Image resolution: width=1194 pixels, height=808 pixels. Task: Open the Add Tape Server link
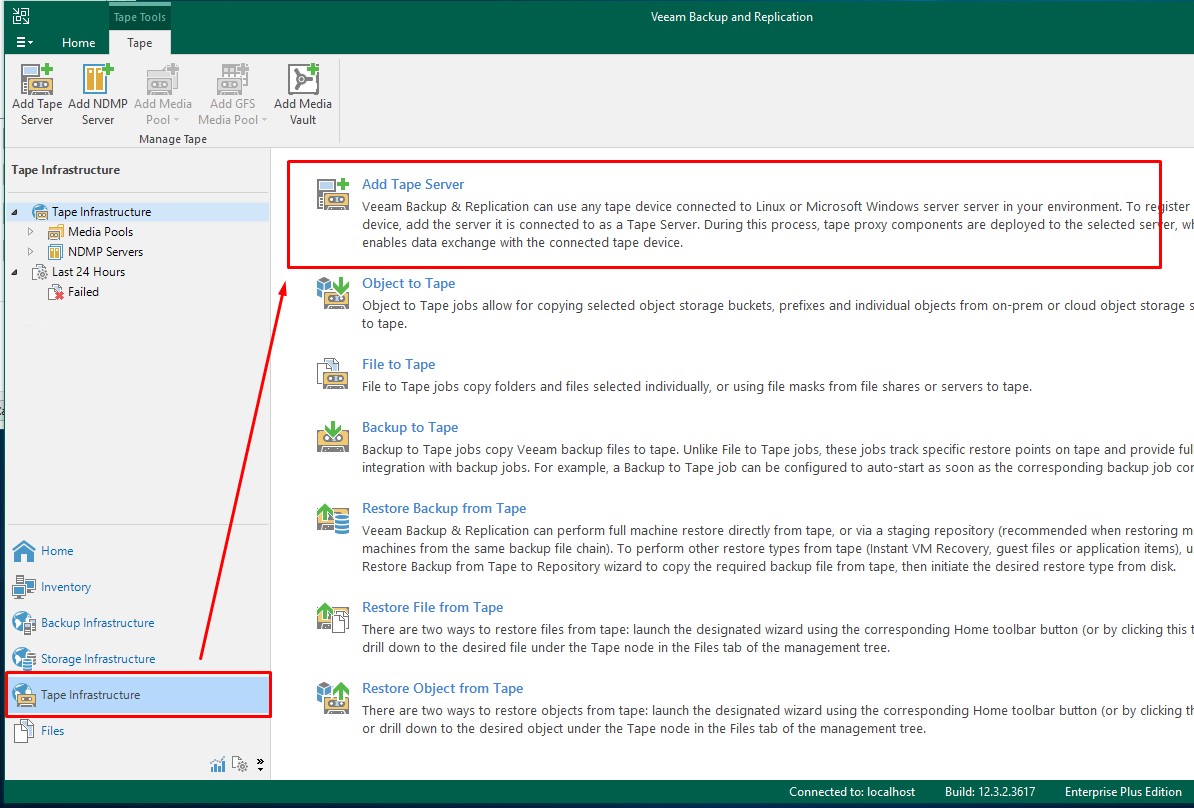coord(413,184)
